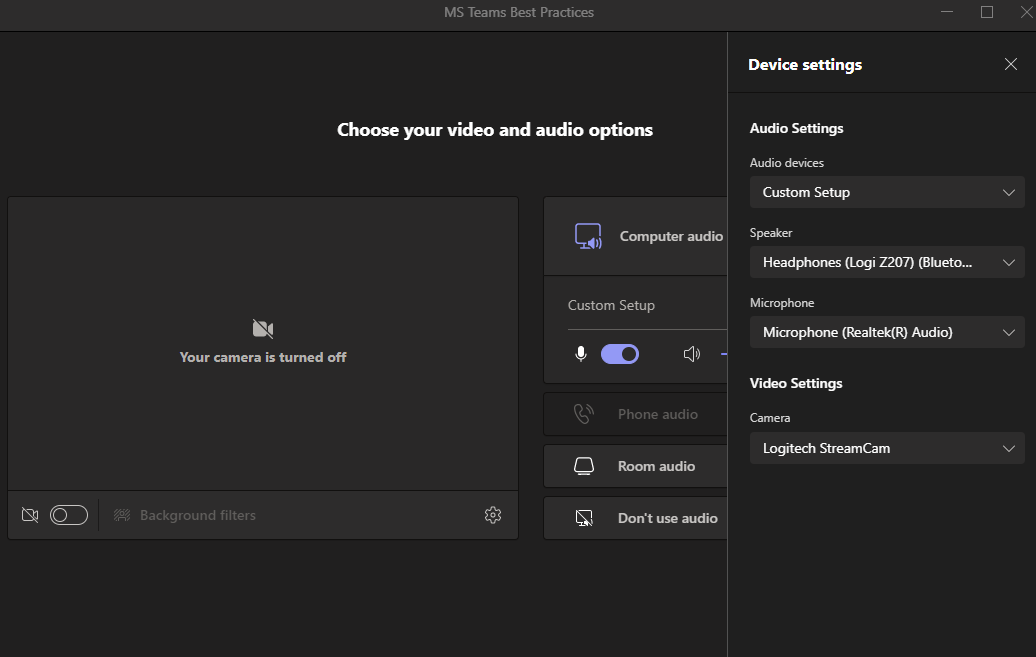Click the crossed camera icon in video preview
Image resolution: width=1036 pixels, height=657 pixels.
click(263, 328)
